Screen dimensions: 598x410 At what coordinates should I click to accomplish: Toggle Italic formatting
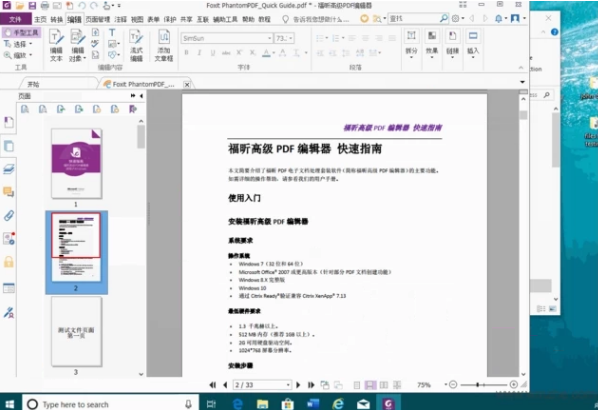tap(199, 53)
